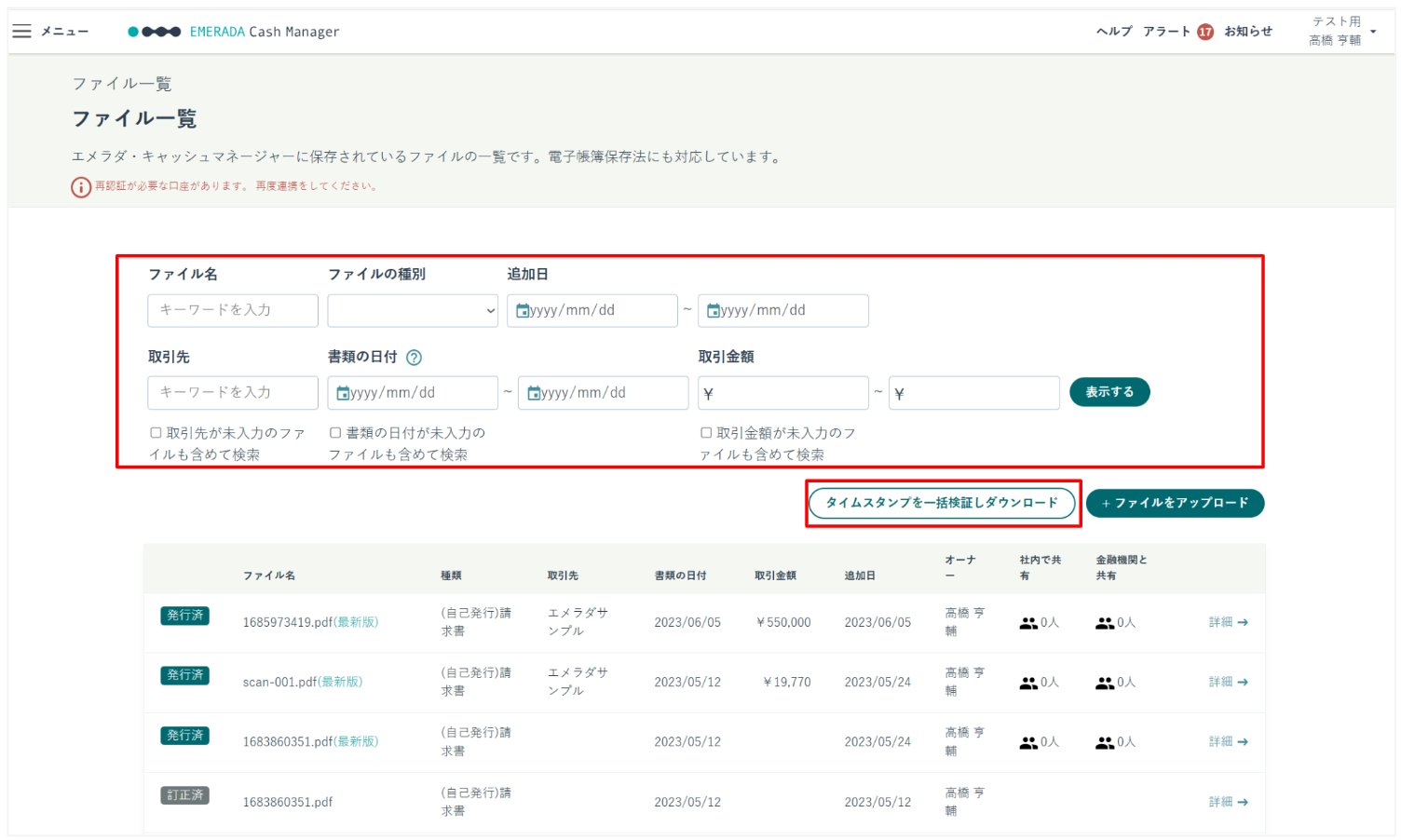Click 社内で共有 people icon in 2023/05/24 blank-amount row

pos(1028,742)
